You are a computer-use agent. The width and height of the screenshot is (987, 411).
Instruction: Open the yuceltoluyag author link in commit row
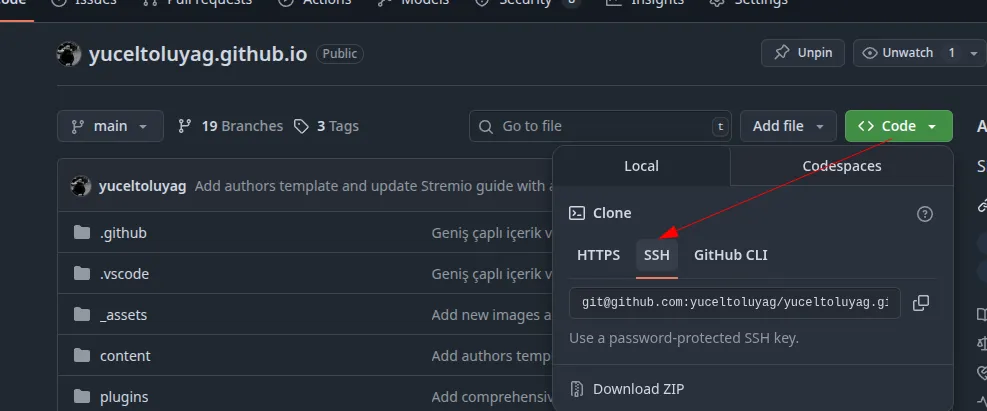142,186
